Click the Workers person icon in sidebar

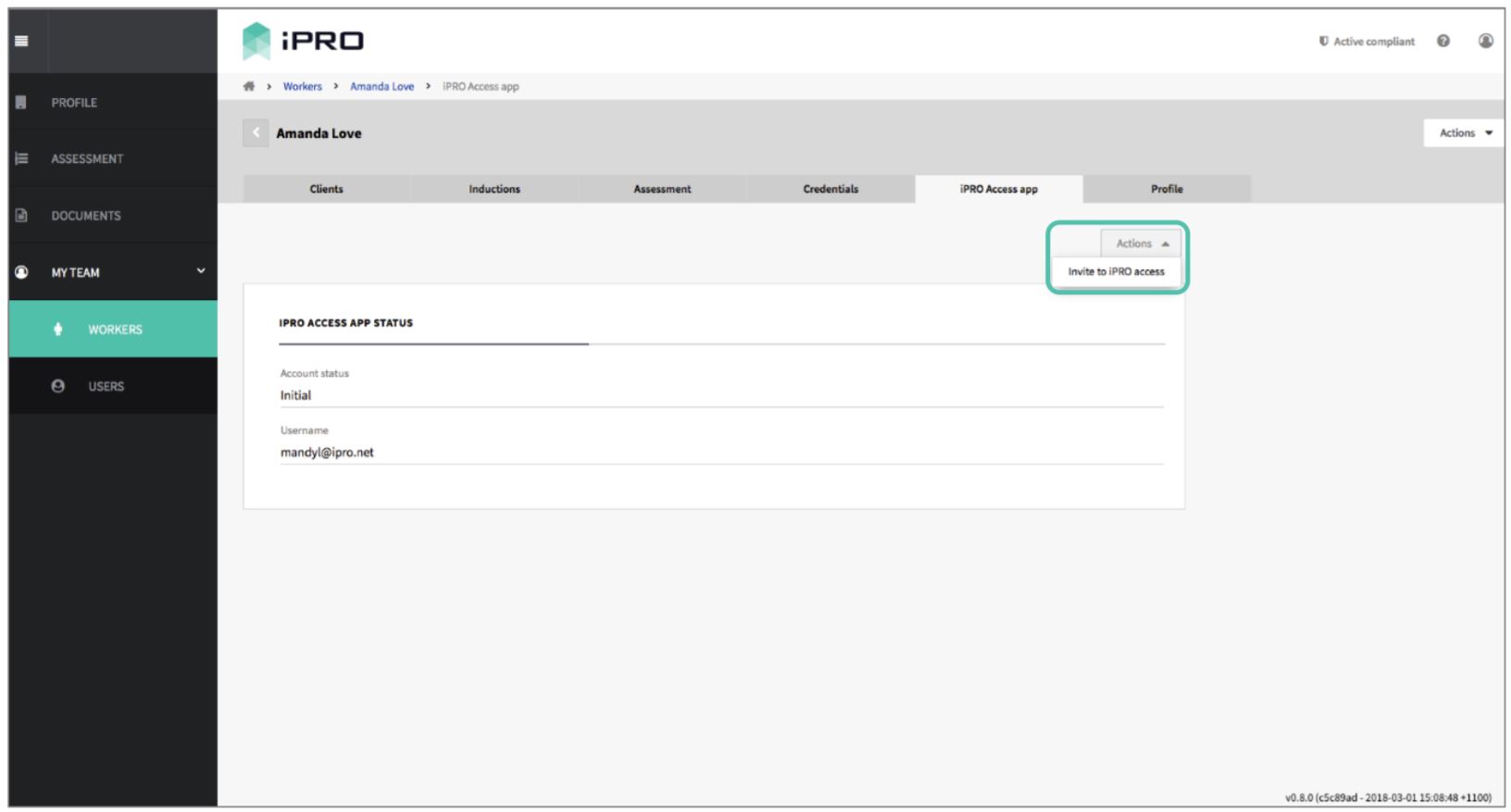click(x=58, y=329)
